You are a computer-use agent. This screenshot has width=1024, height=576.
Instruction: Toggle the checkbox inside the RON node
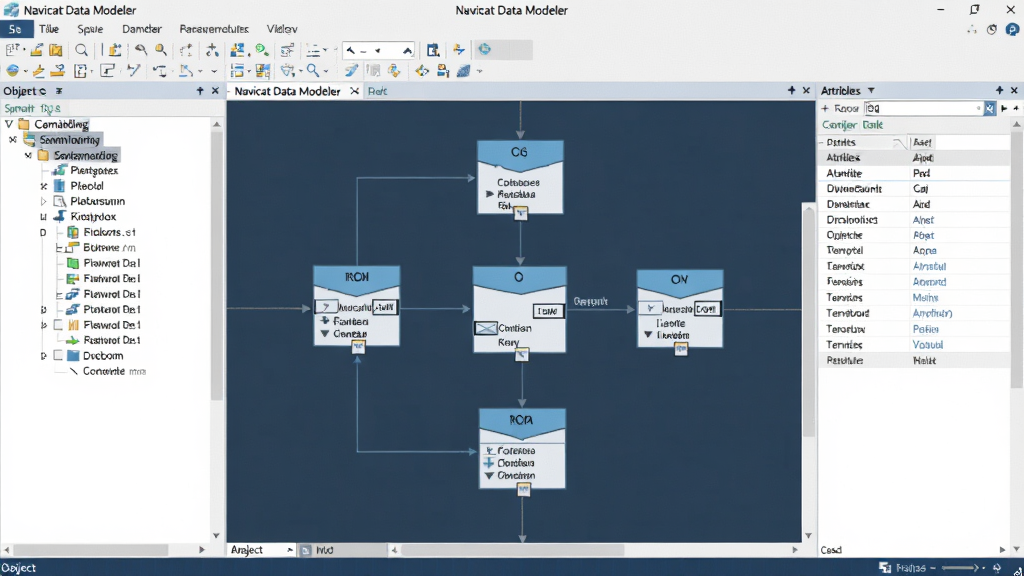[x=326, y=307]
